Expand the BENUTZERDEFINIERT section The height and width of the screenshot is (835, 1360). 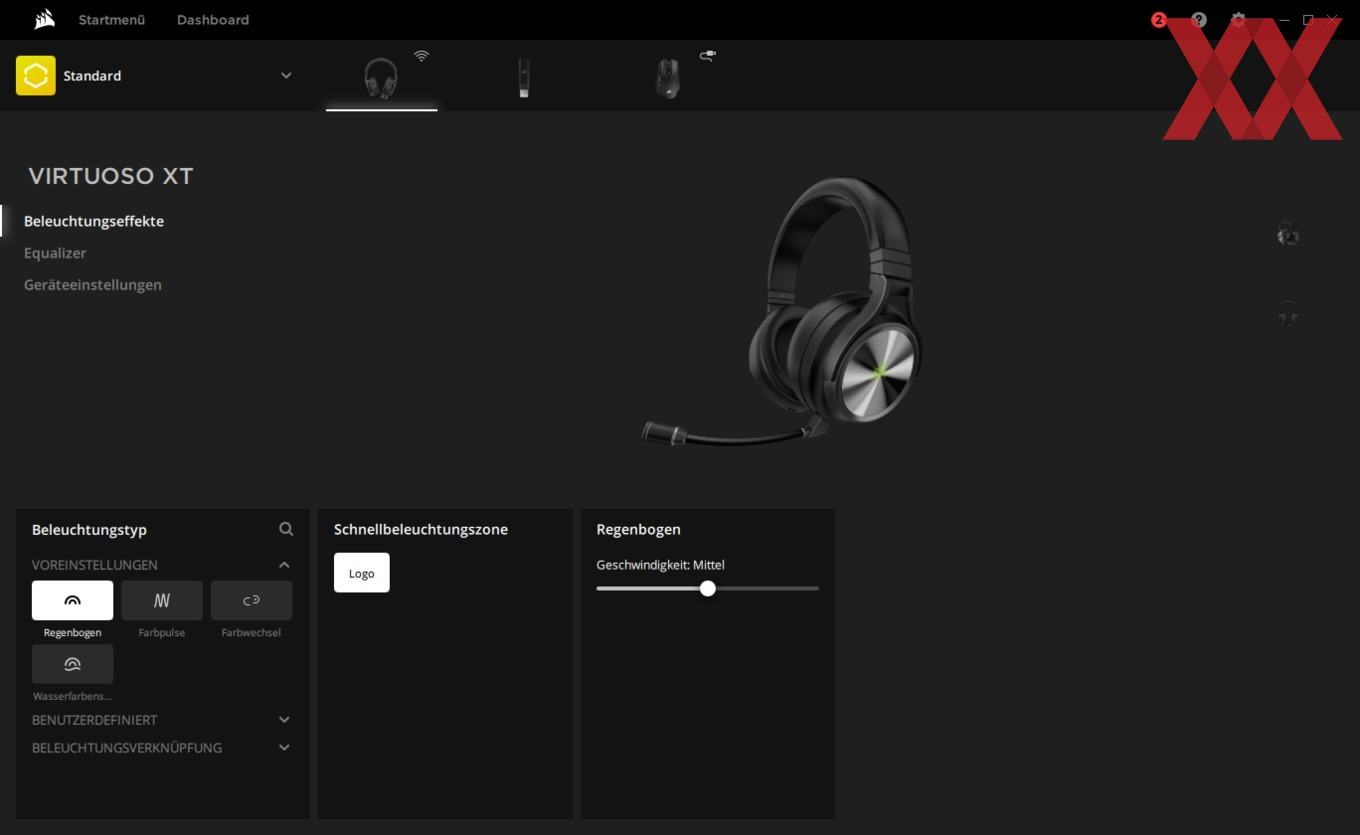point(284,720)
